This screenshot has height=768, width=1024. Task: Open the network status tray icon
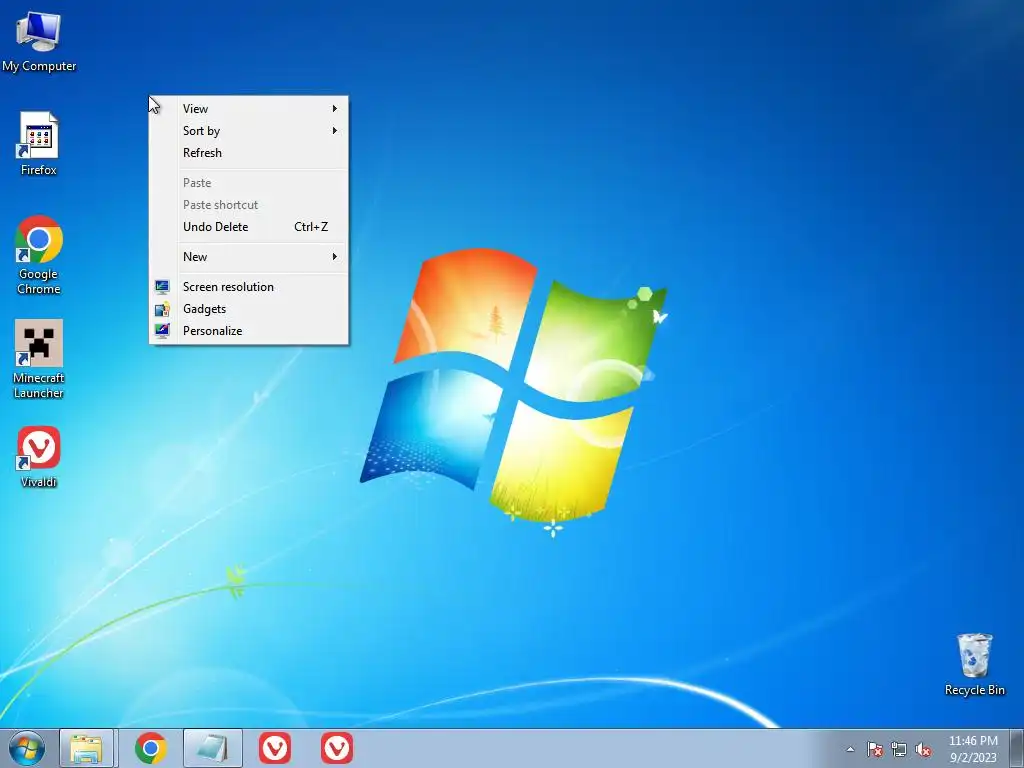click(x=899, y=749)
